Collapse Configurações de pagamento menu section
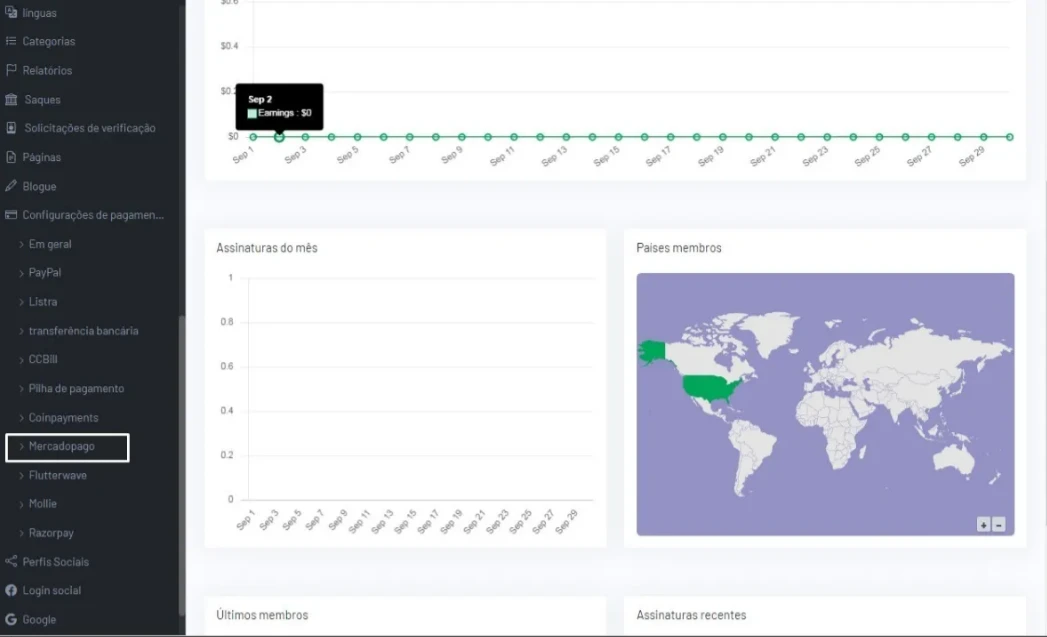Image resolution: width=1047 pixels, height=637 pixels. pyautogui.click(x=92, y=215)
